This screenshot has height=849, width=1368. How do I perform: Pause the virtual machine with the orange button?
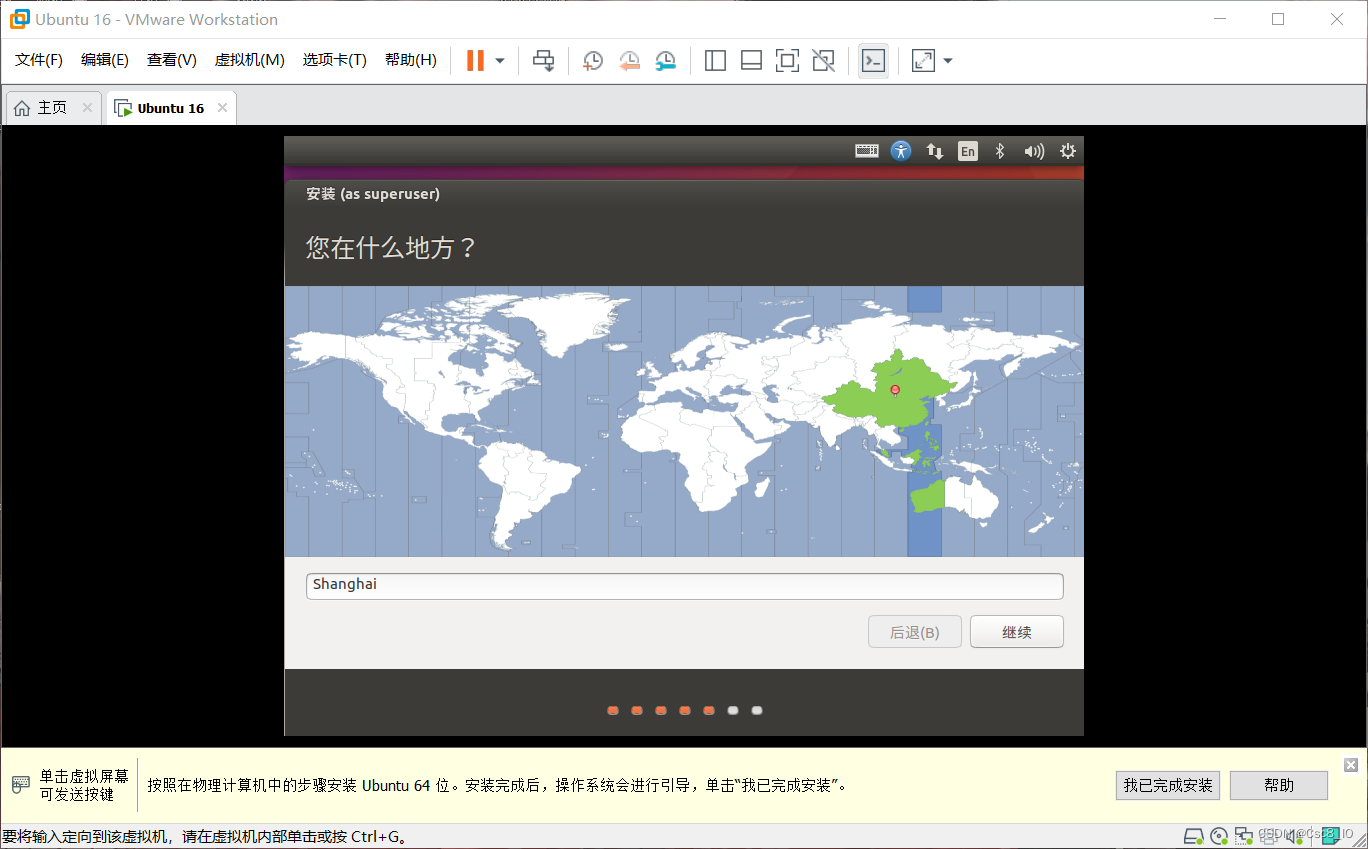[x=475, y=61]
